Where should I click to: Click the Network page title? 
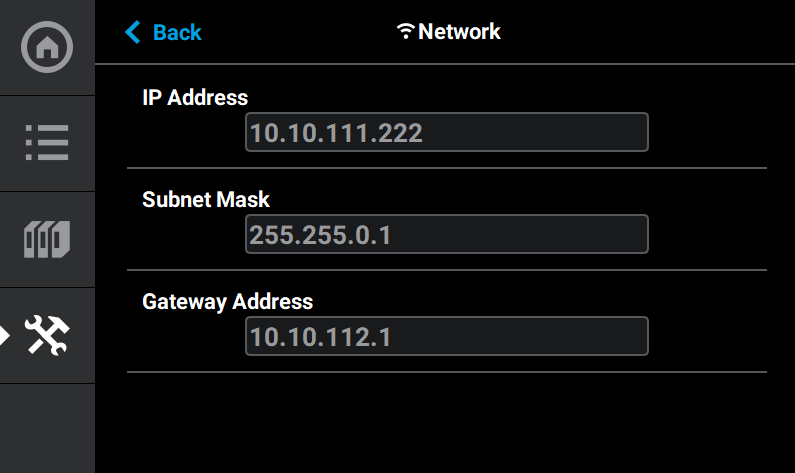[x=459, y=32]
